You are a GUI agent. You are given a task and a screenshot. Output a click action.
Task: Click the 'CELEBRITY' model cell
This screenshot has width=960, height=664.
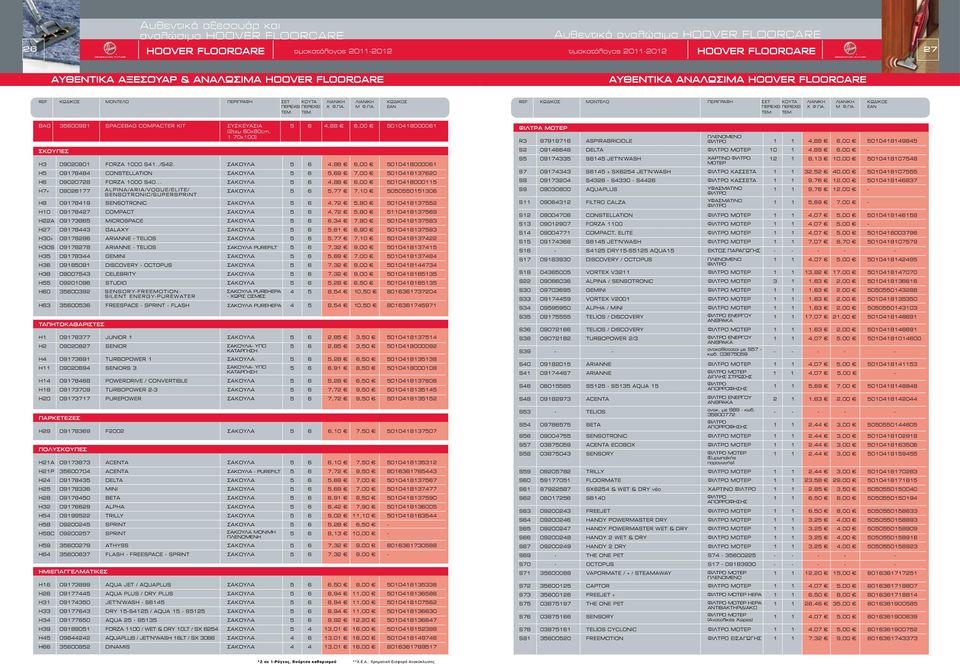tap(120, 274)
